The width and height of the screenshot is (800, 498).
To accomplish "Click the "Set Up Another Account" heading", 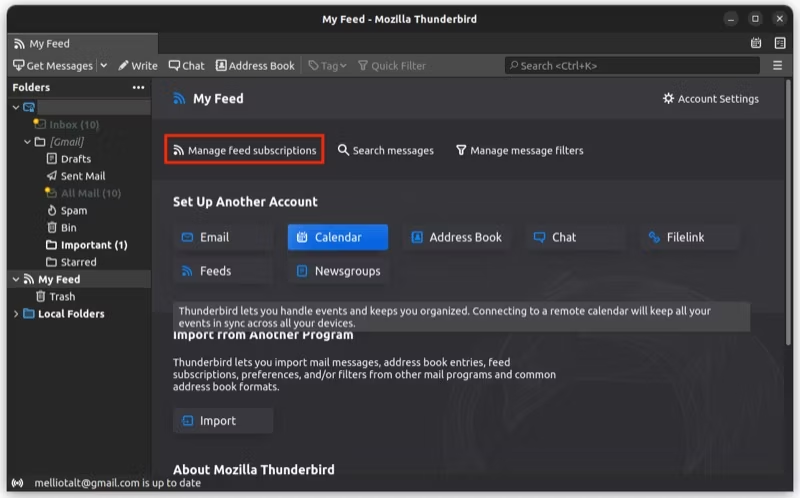I will [x=245, y=202].
